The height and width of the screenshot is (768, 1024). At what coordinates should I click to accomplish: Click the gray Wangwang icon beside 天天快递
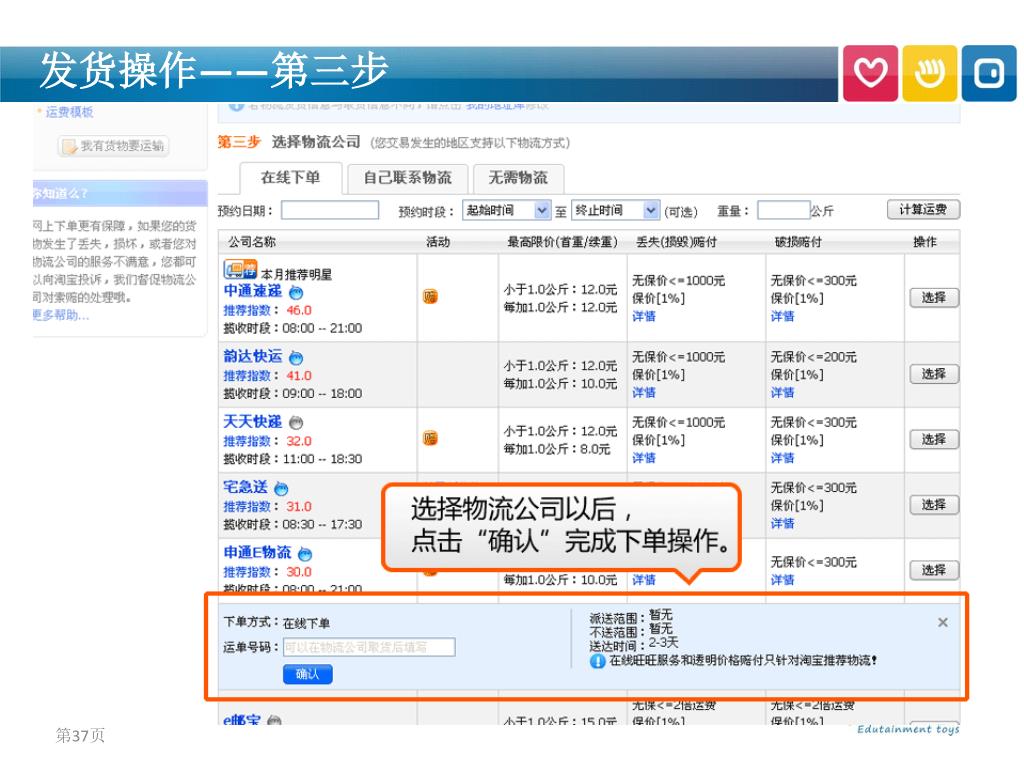tap(296, 423)
